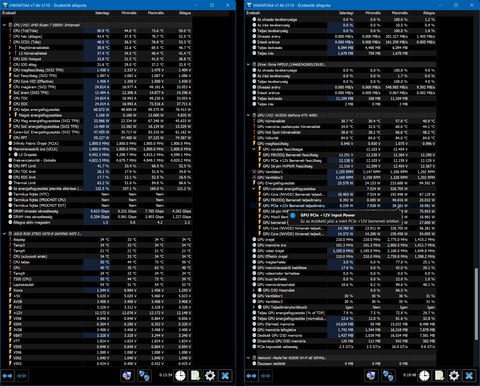Image resolution: width=480 pixels, height=386 pixels.
Task: Expand the Maghőmérsékletek row
Action: pos(10,48)
